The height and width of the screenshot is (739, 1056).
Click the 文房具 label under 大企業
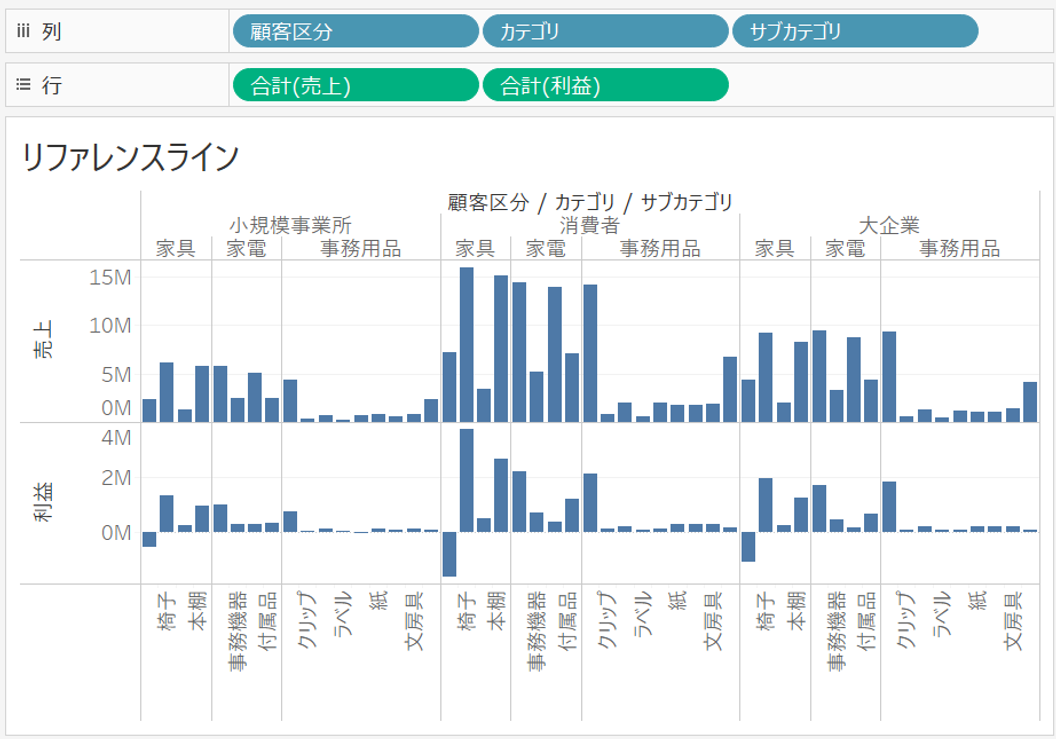1014,620
